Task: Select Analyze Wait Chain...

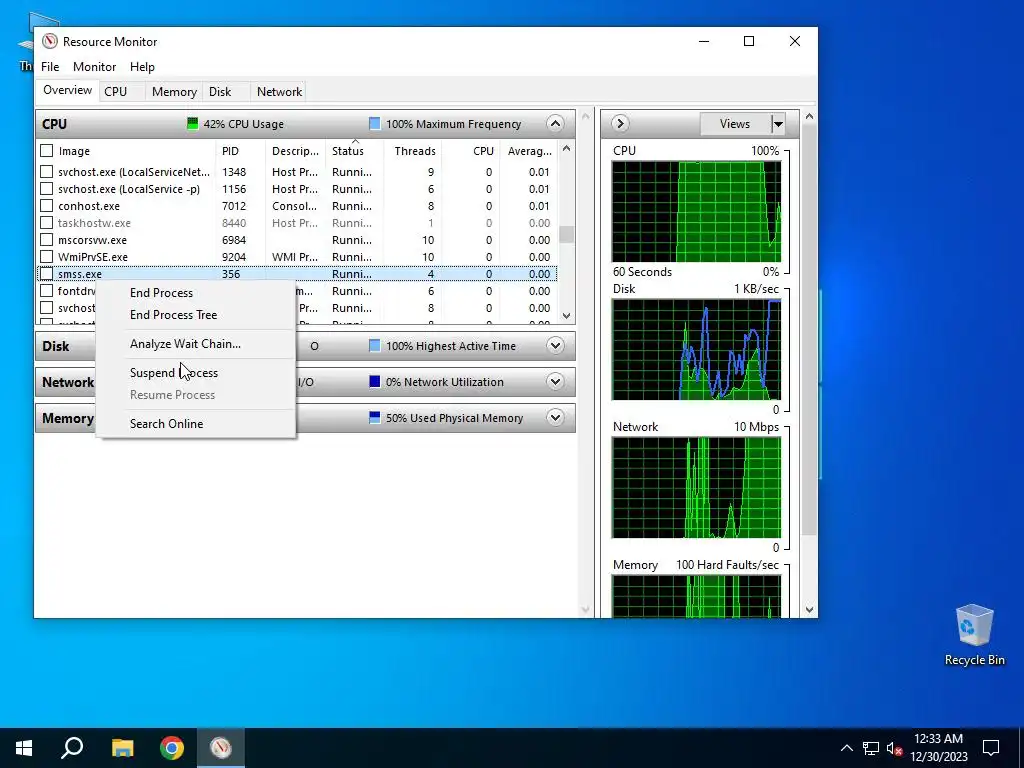Action: (x=185, y=344)
